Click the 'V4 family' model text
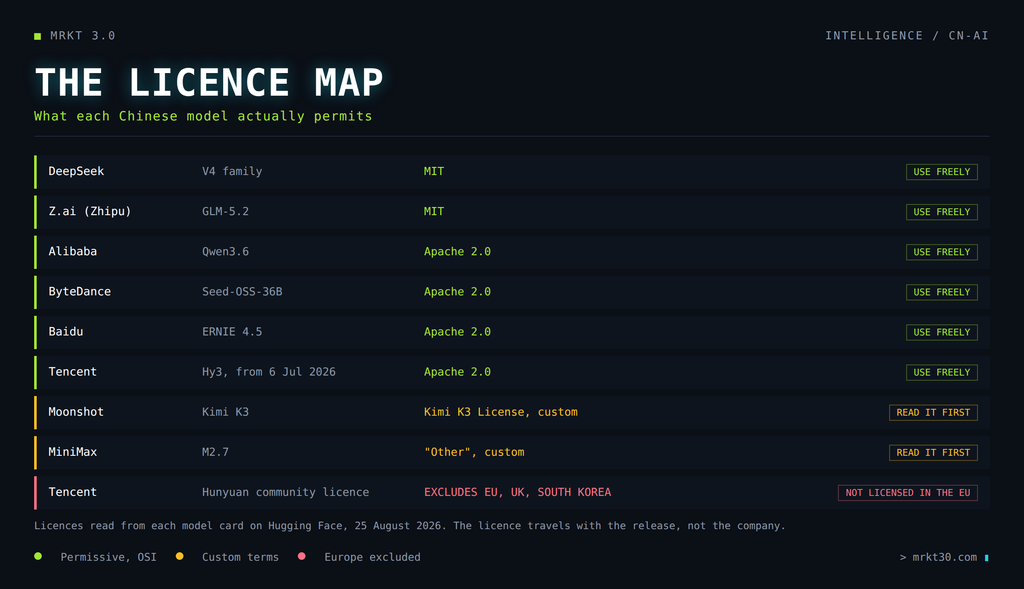This screenshot has height=589, width=1024. [232, 171]
